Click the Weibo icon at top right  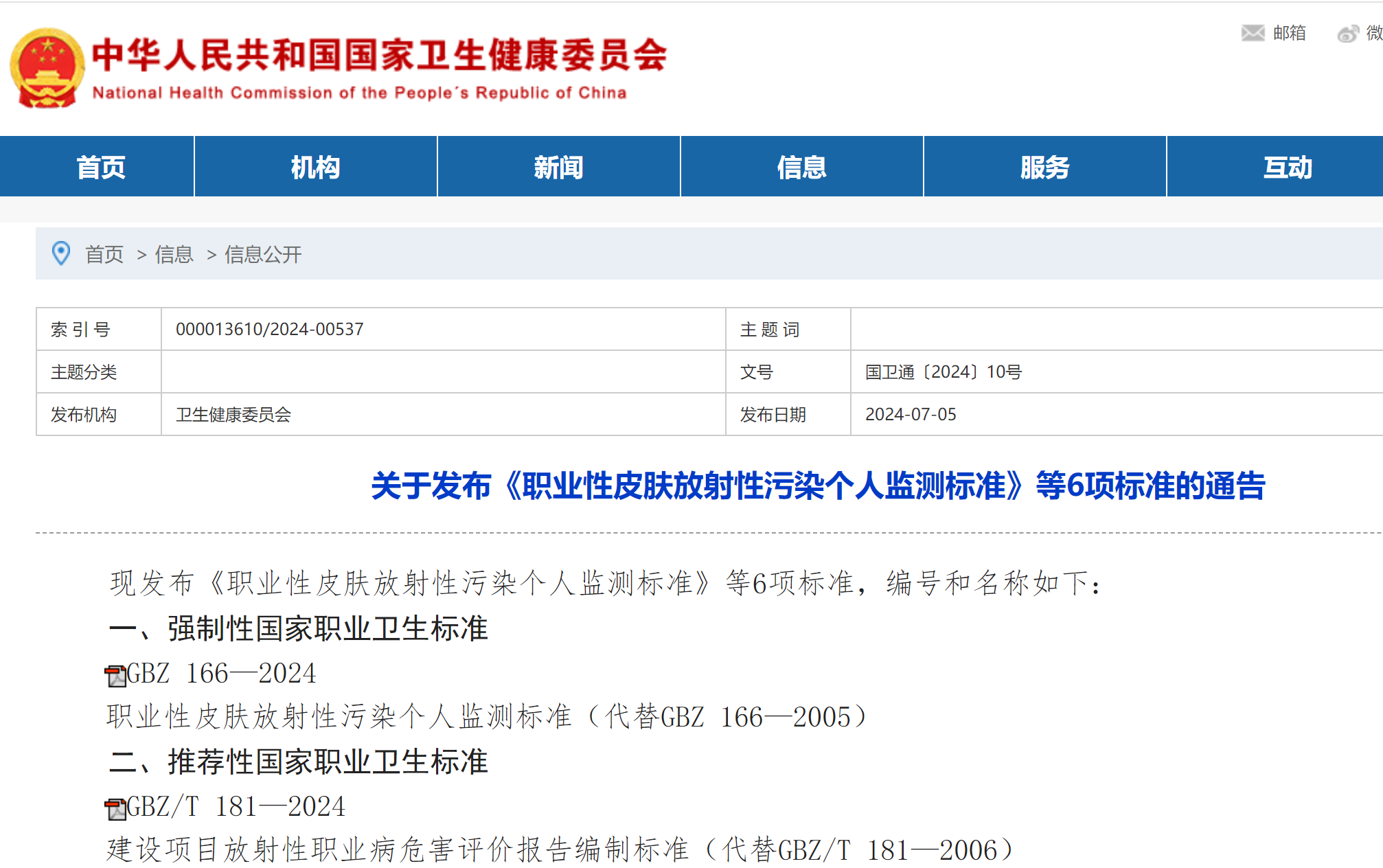1348,33
